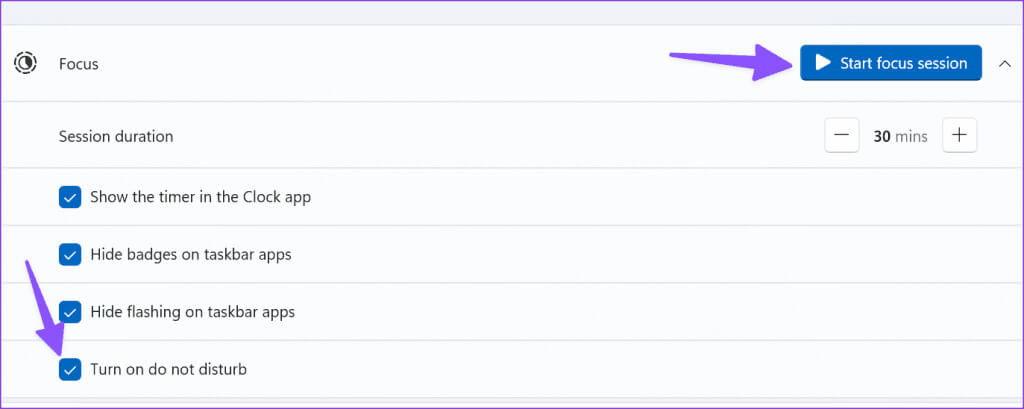Toggle Hide badges on taskbar apps checkbox
1024x409 pixels.
70,254
